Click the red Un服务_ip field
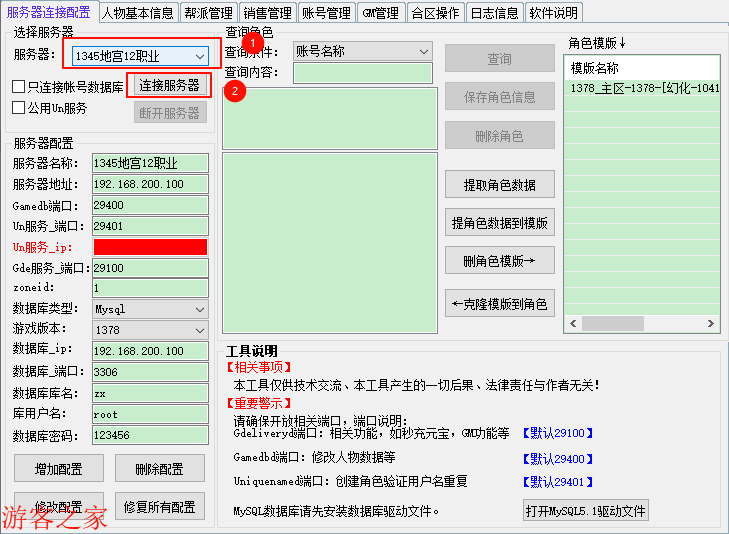729x534 pixels. [x=150, y=247]
